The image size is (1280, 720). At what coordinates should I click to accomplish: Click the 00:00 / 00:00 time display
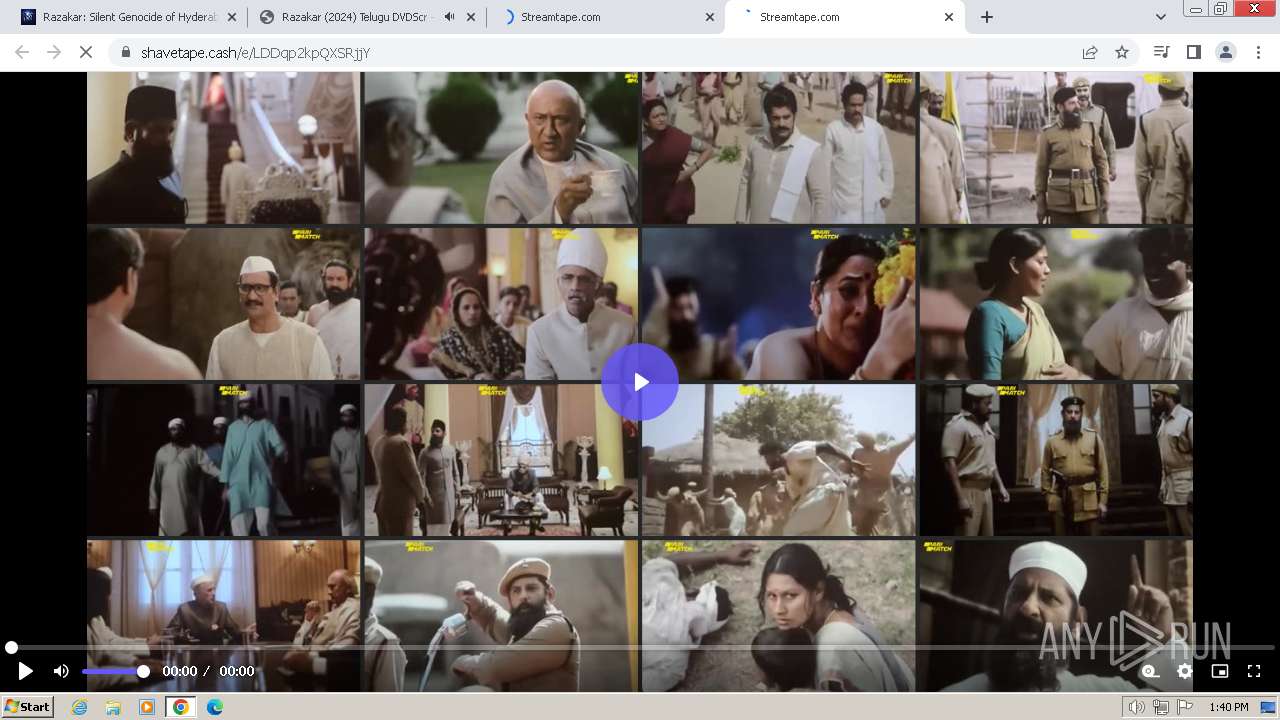[x=208, y=671]
